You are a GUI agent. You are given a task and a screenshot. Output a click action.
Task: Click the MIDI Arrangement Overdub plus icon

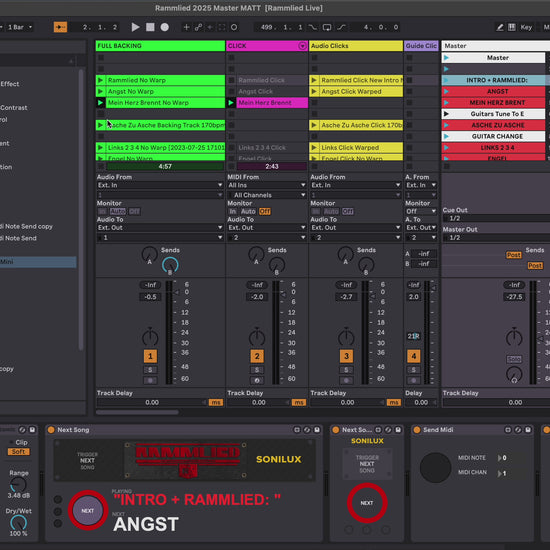pos(186,27)
